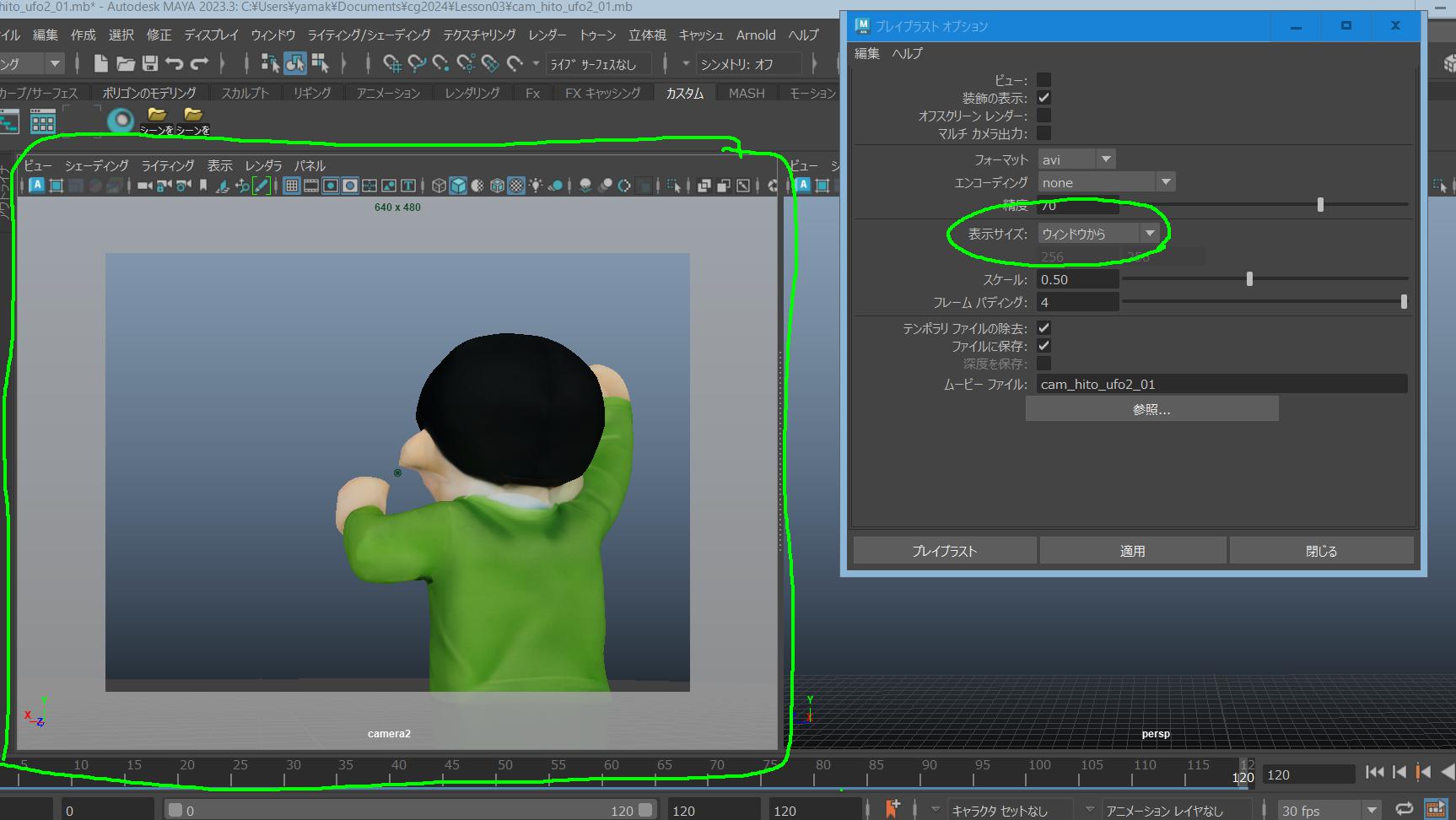Click the blue circular shelf icon
Viewport: 1456px width, 820px height.
[x=121, y=121]
